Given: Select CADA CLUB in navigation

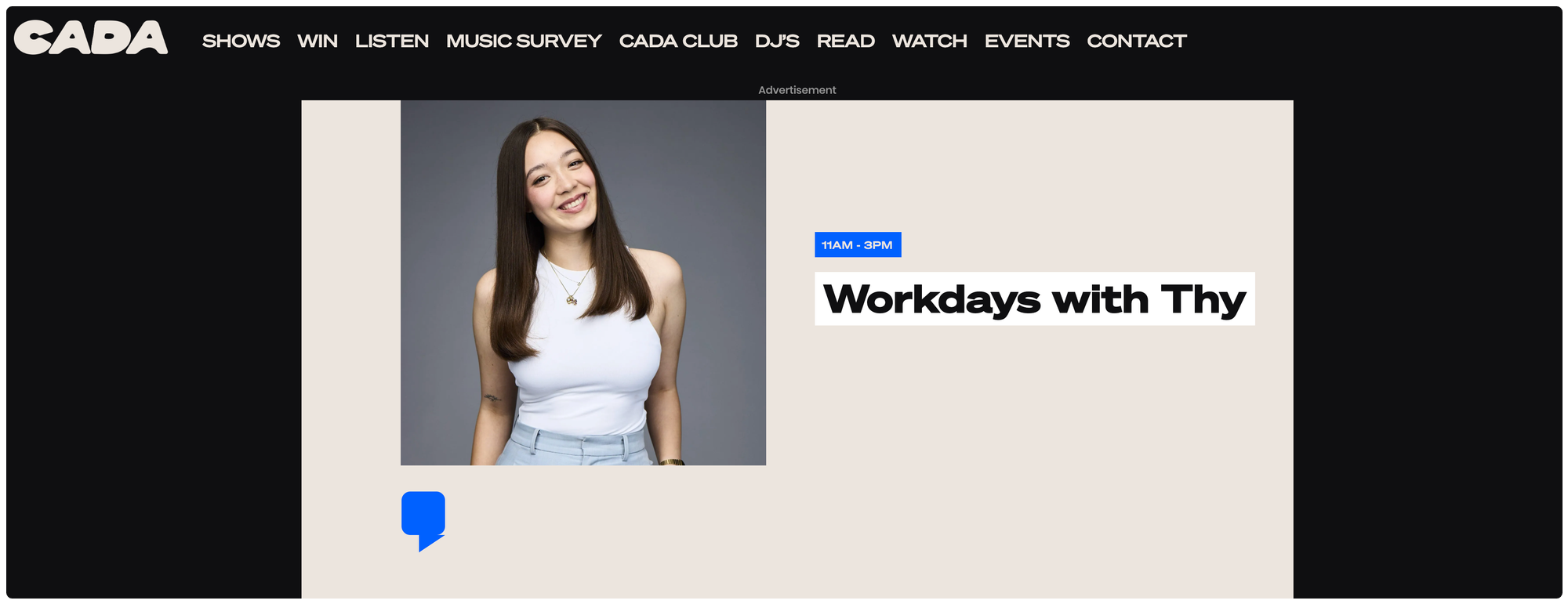Looking at the screenshot, I should click(x=678, y=41).
